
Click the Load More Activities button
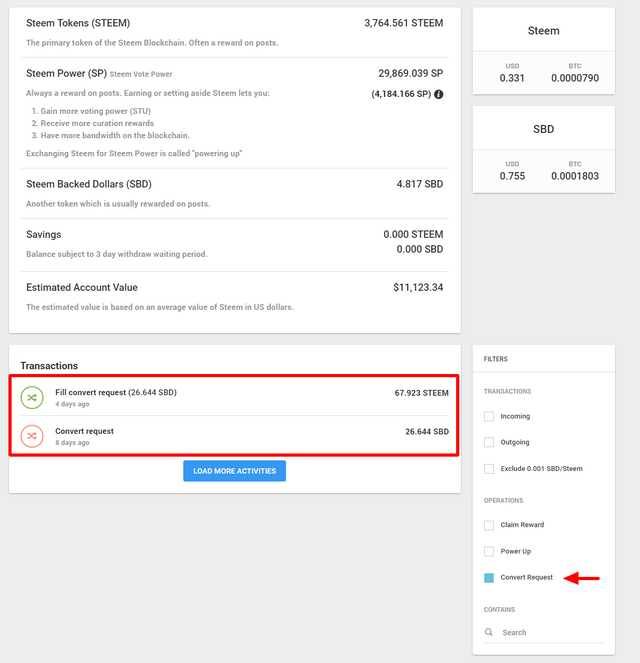pyautogui.click(x=235, y=471)
